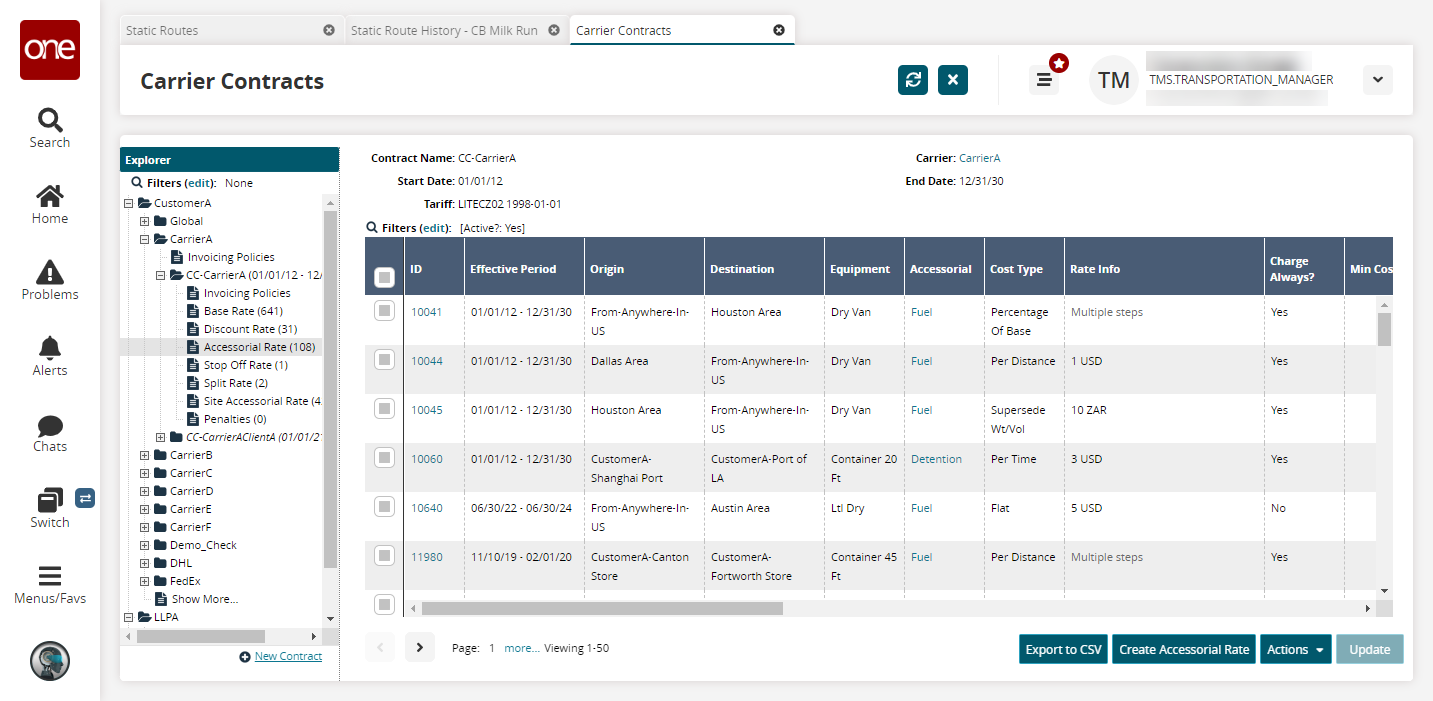This screenshot has height=701, width=1433.
Task: Click the New Contract link
Action: point(288,656)
